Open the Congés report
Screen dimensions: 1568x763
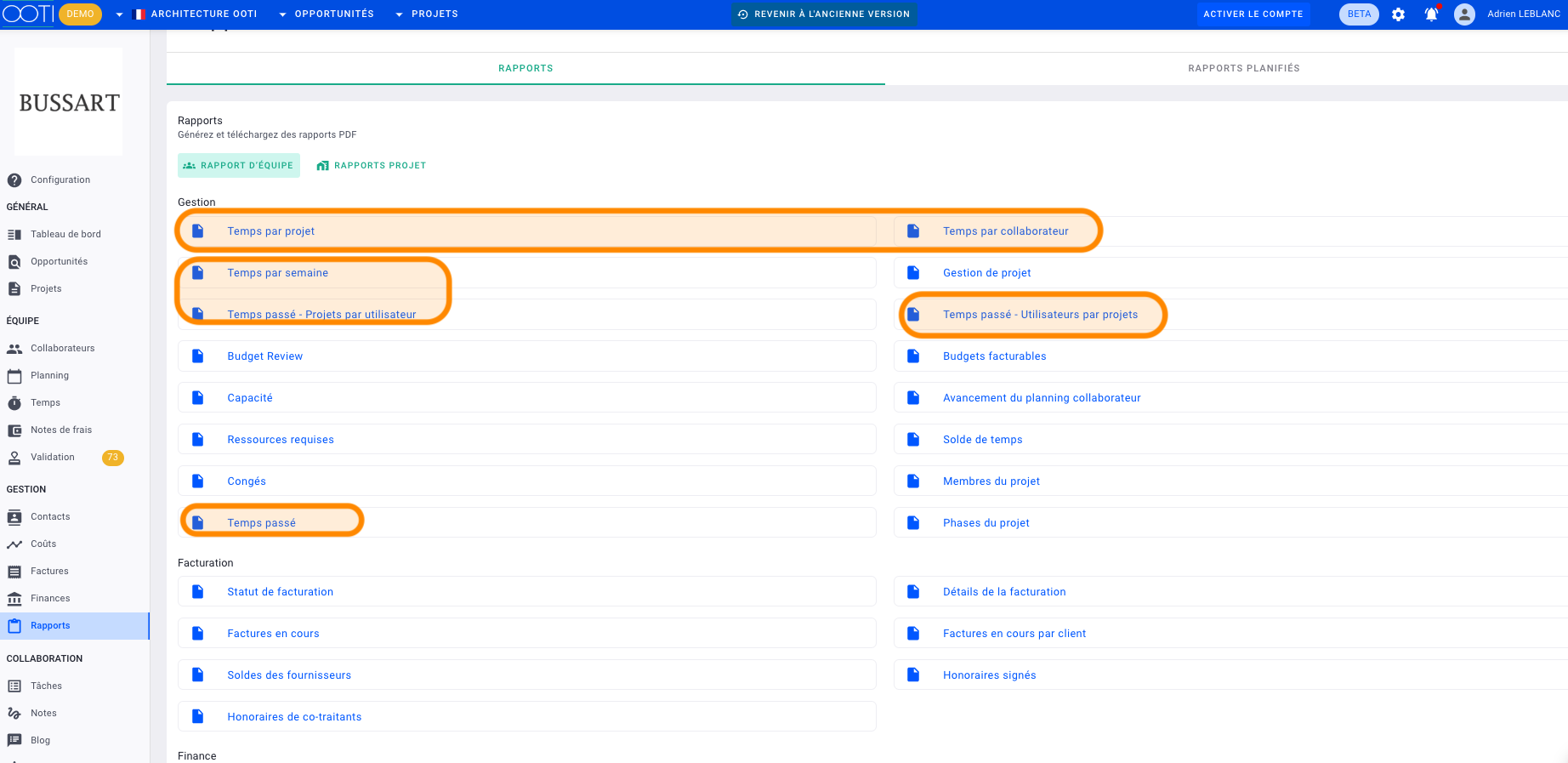pyautogui.click(x=526, y=481)
